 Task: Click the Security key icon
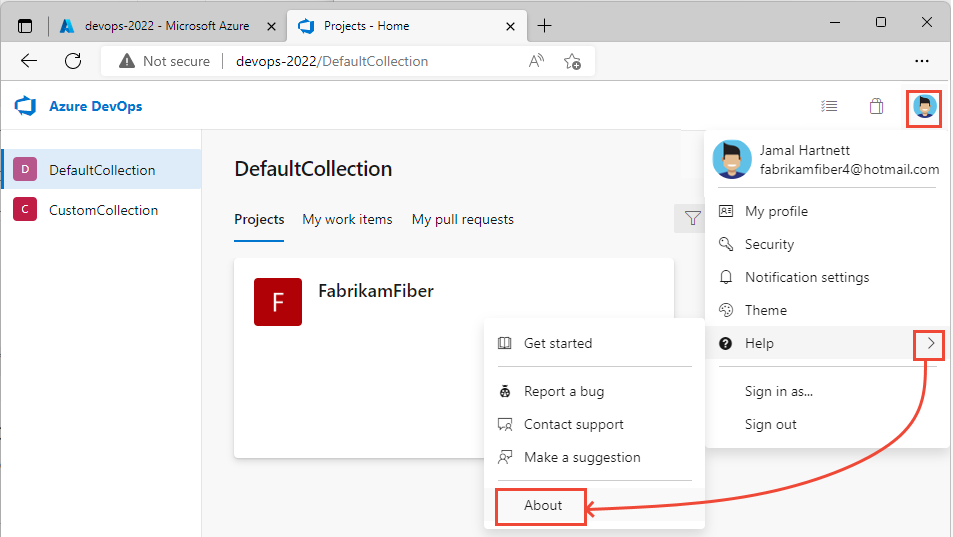[x=726, y=244]
